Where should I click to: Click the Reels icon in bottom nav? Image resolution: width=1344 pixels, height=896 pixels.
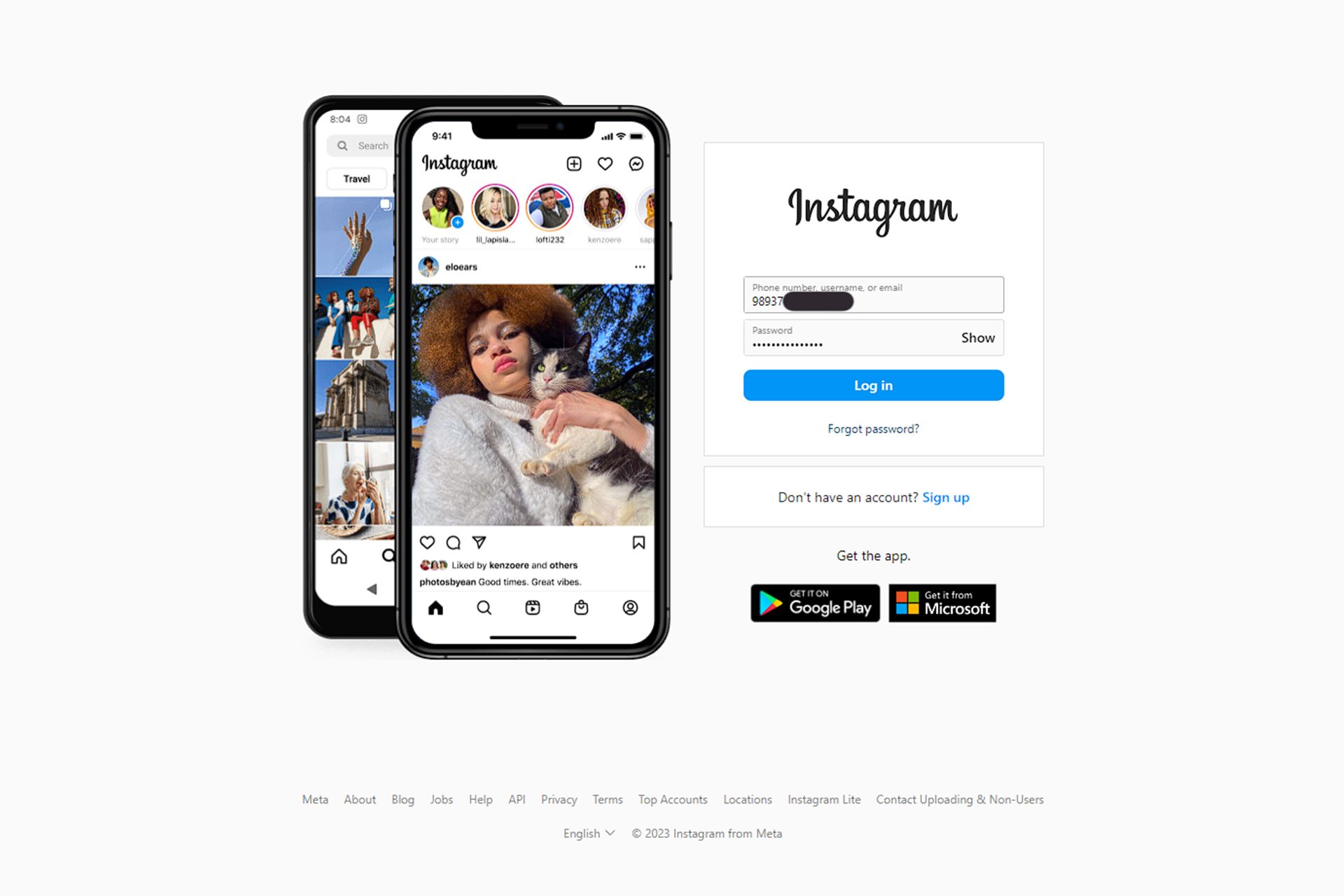531,607
